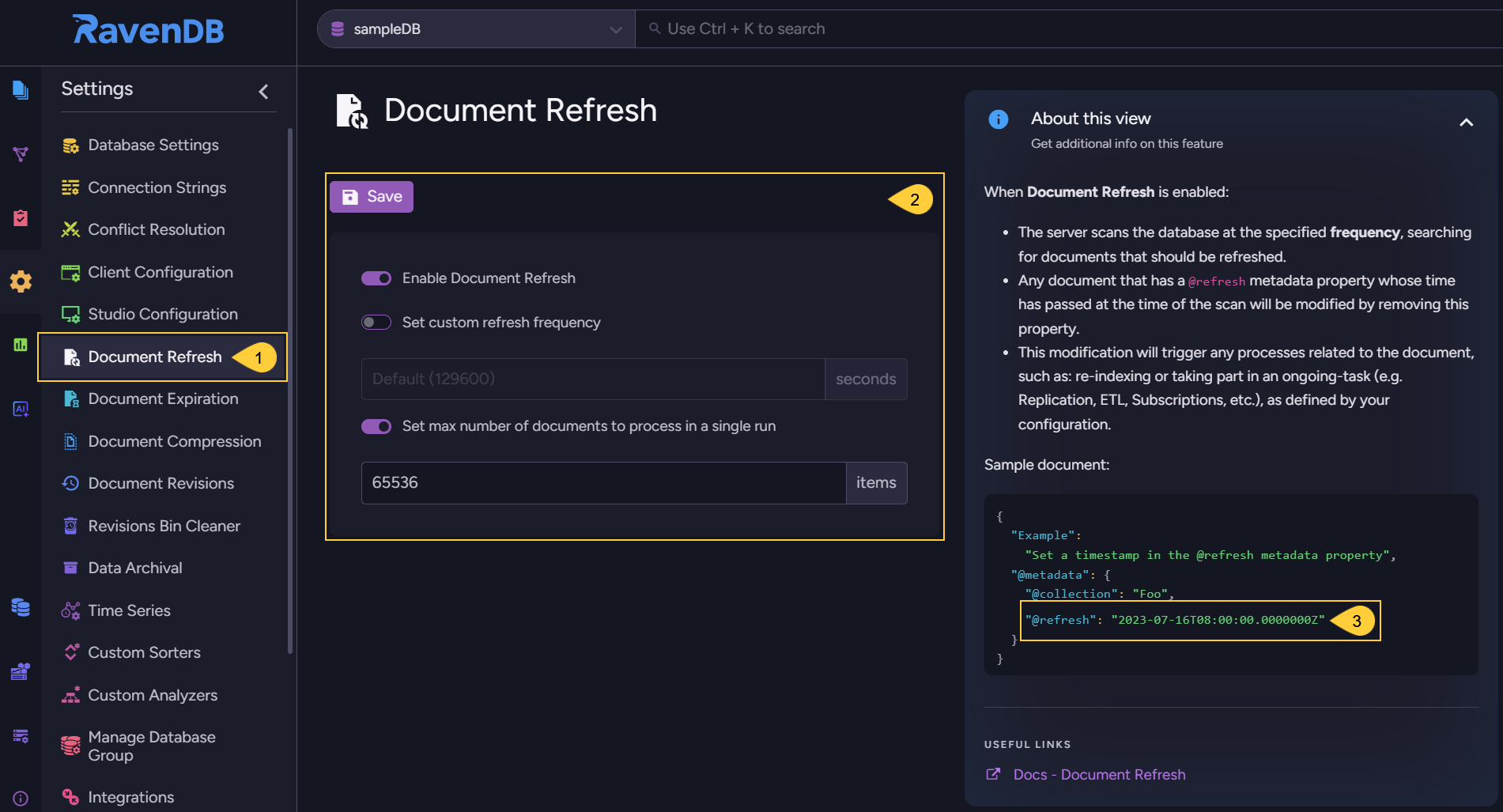Click the Manage Database Group icon

(x=70, y=746)
